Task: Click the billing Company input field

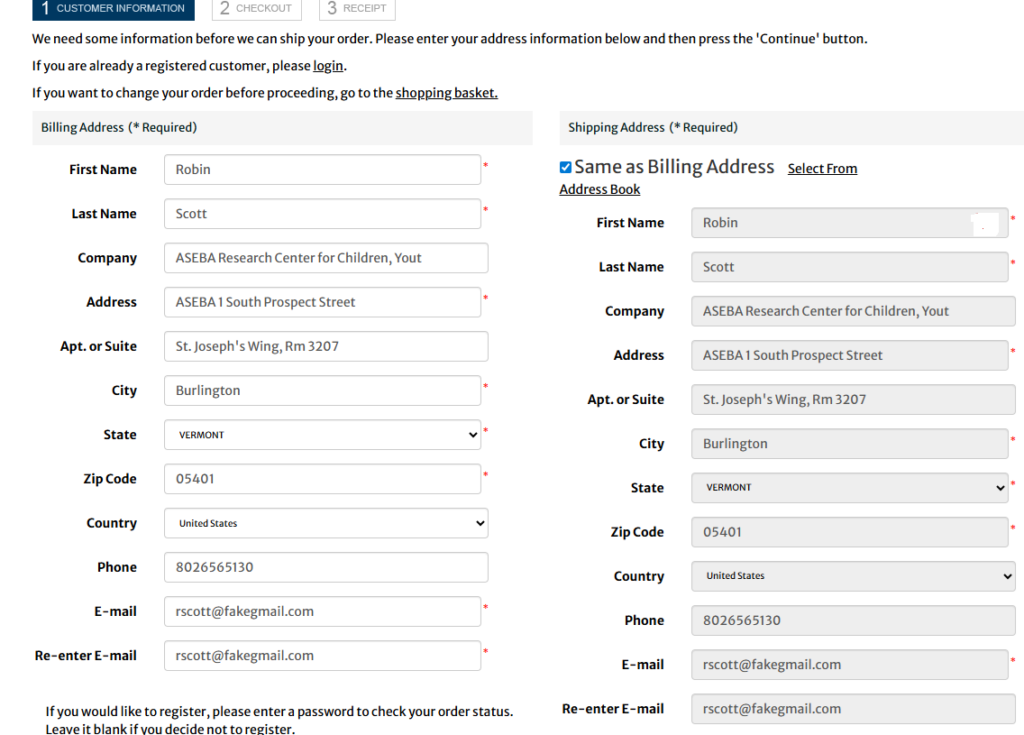Action: [325, 258]
